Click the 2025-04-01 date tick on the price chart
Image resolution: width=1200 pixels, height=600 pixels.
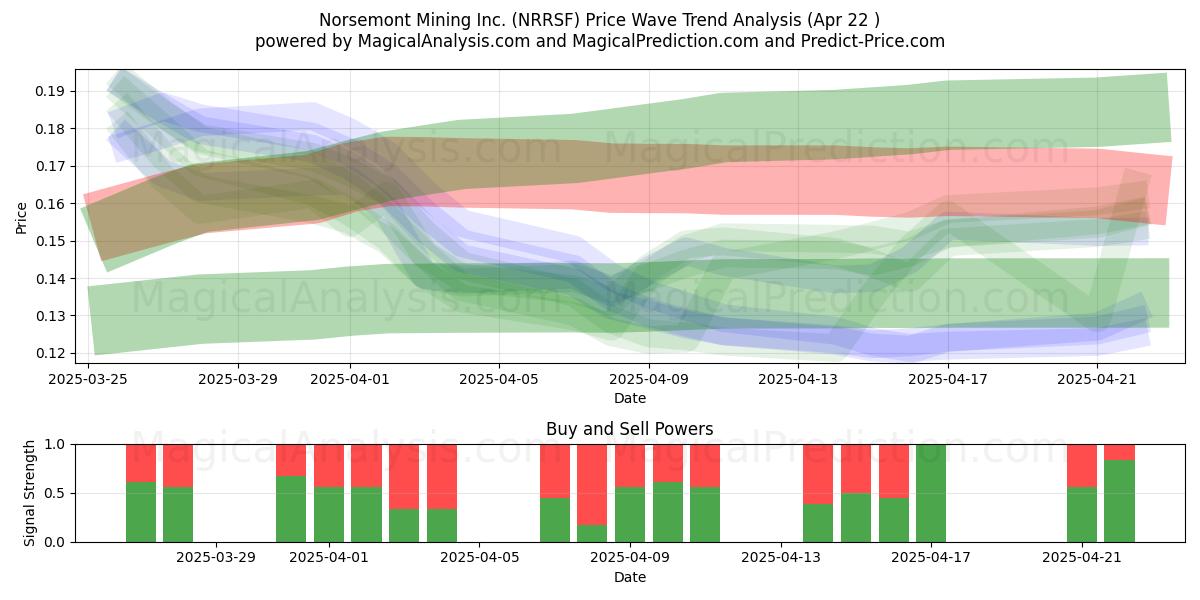350,379
